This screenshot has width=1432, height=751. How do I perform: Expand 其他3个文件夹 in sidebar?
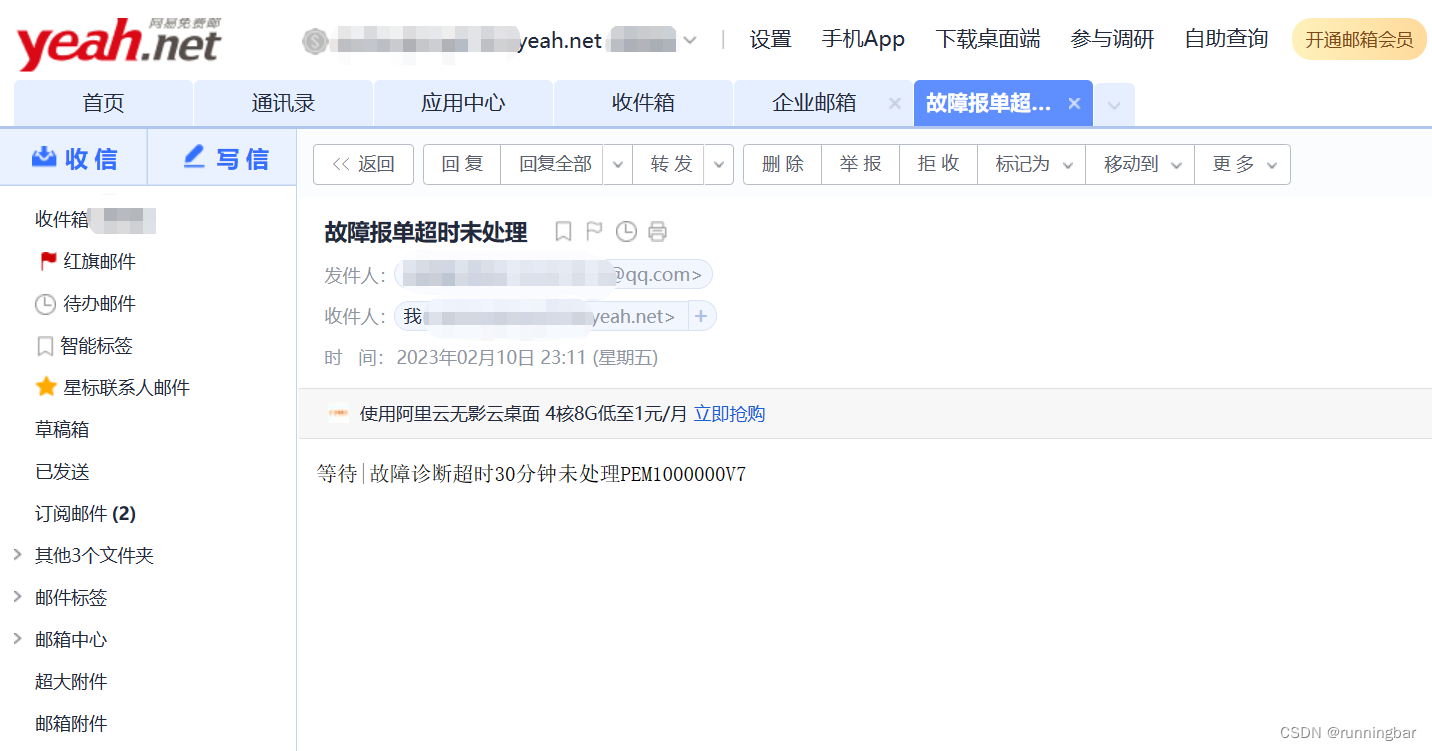tap(17, 554)
